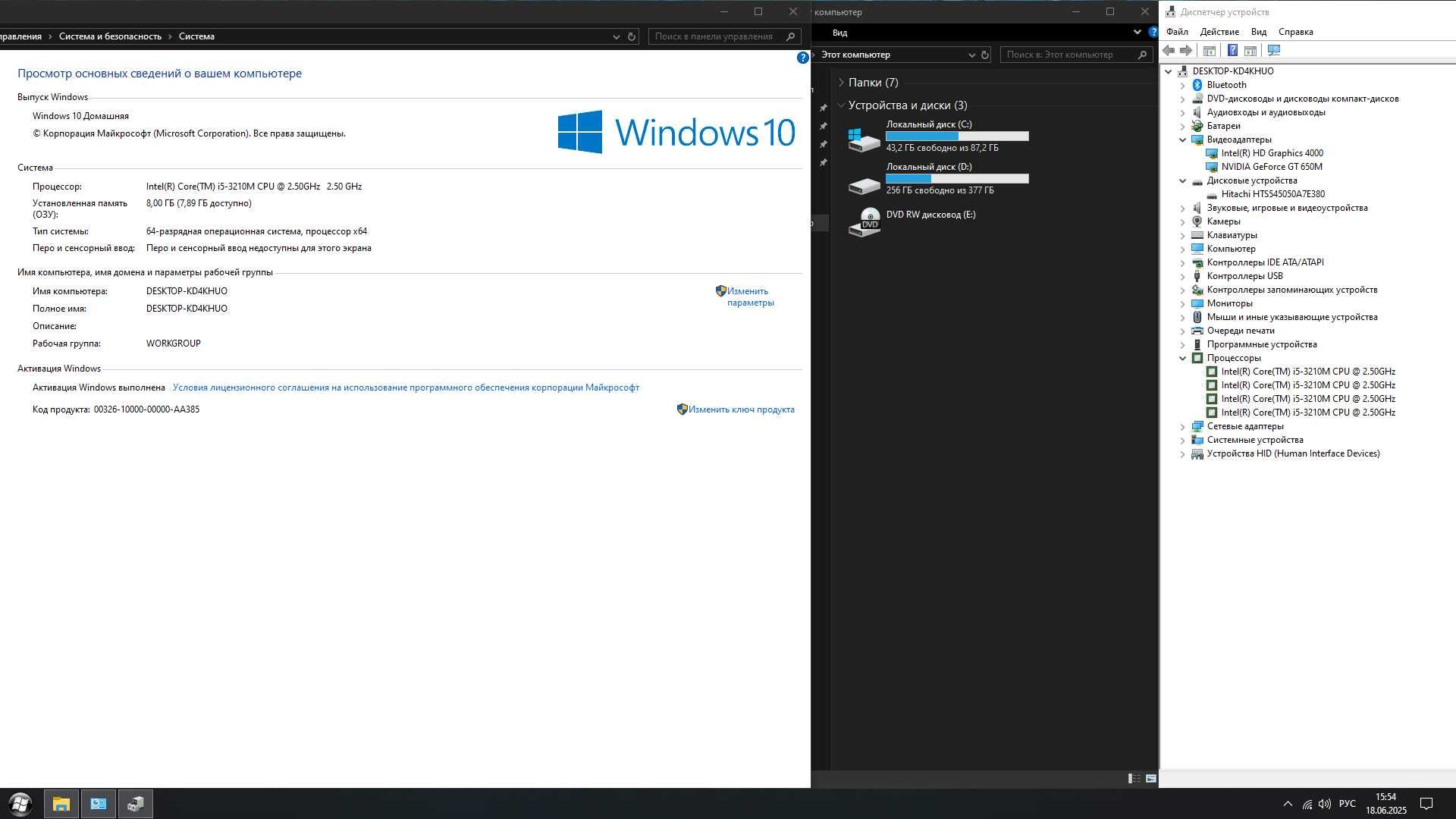Open File Explorer from the taskbar

tap(61, 804)
